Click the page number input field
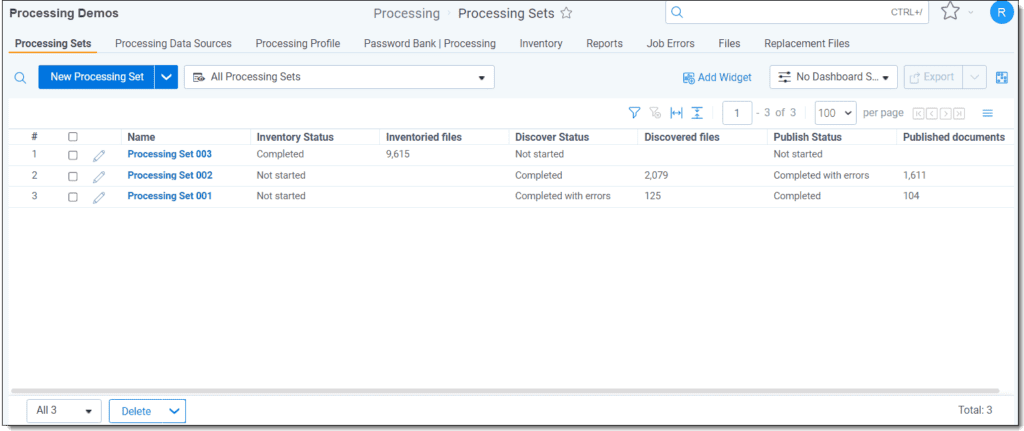This screenshot has height=431, width=1024. (737, 113)
